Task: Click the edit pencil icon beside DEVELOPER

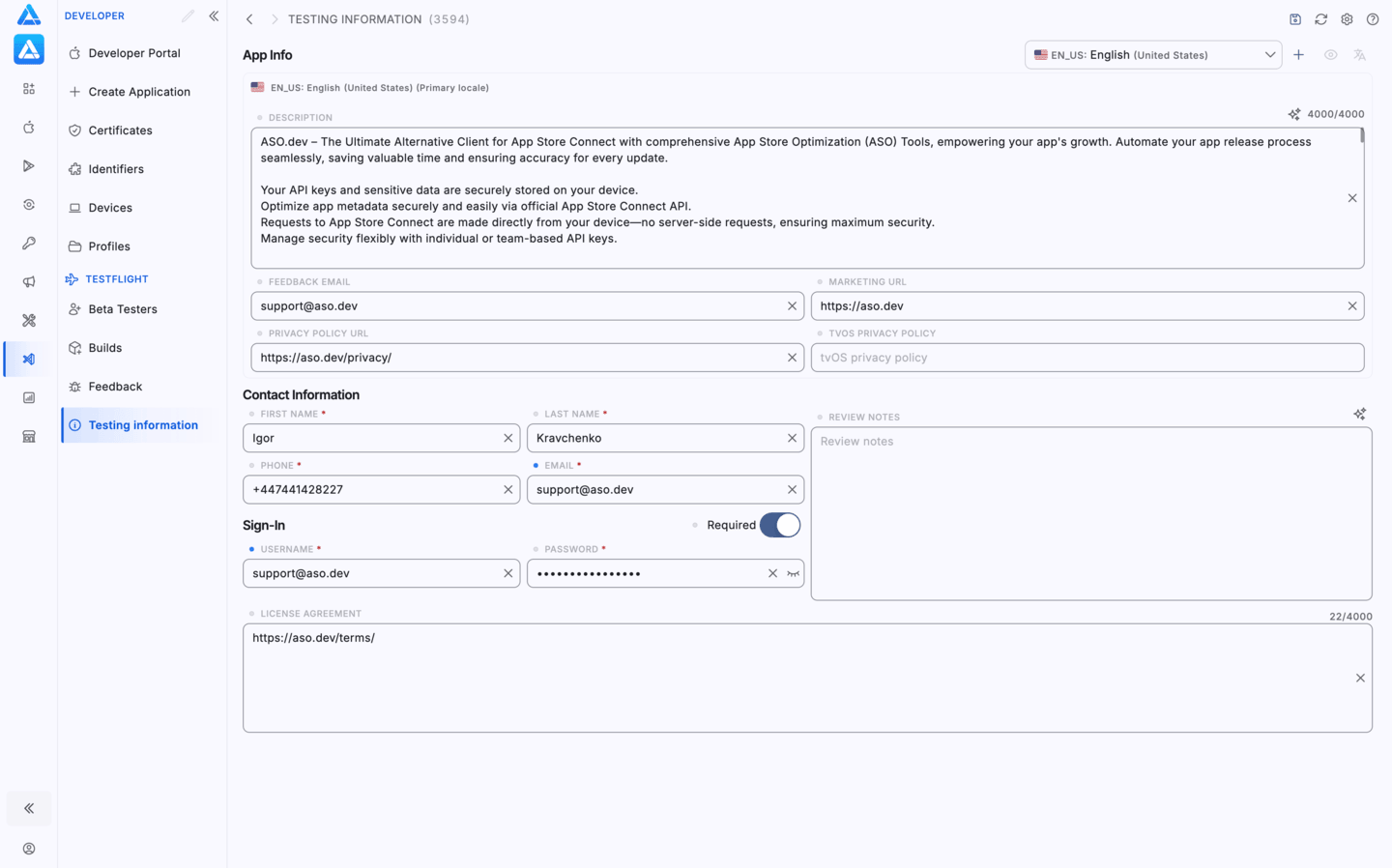Action: click(x=188, y=16)
